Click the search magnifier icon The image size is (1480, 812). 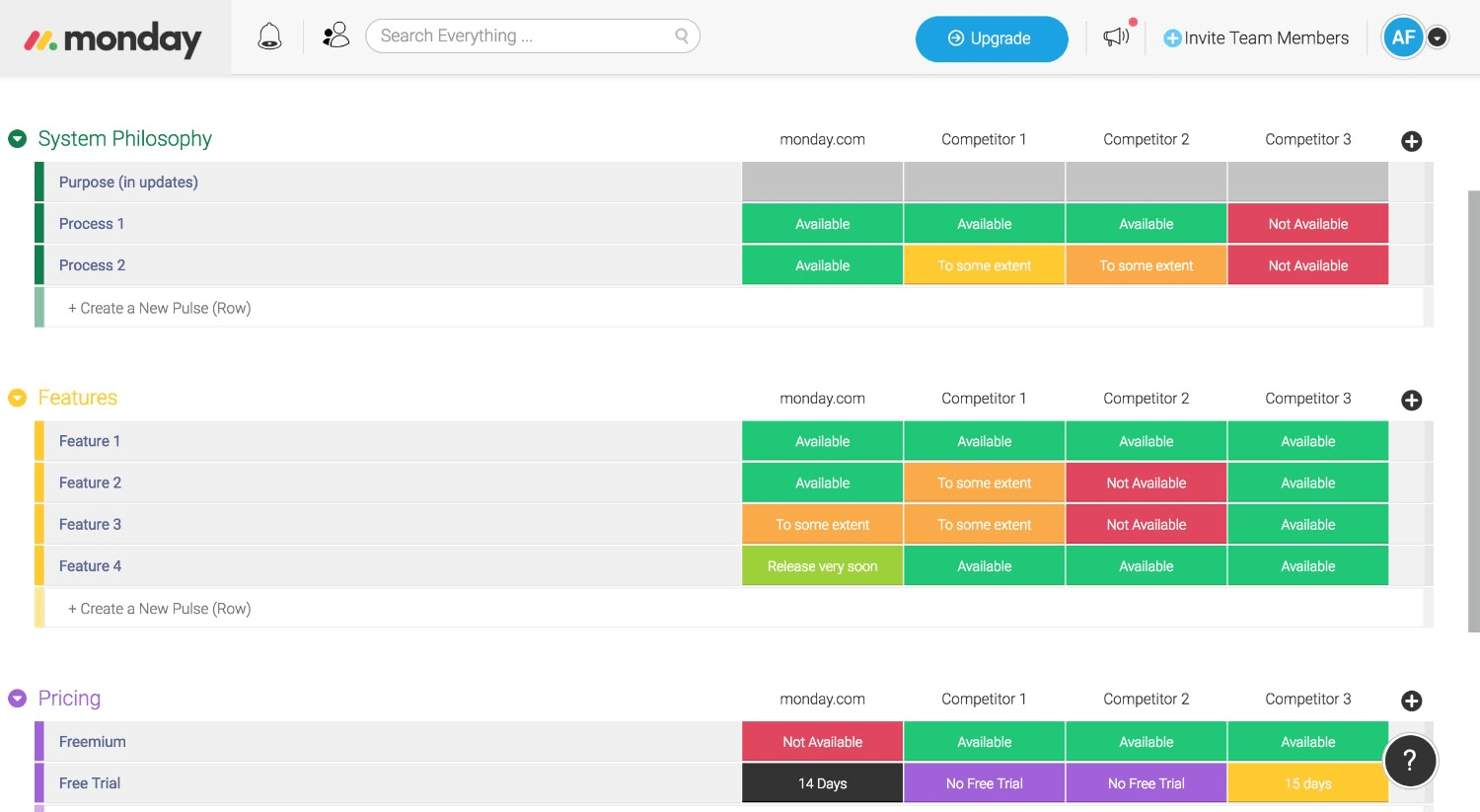[682, 37]
